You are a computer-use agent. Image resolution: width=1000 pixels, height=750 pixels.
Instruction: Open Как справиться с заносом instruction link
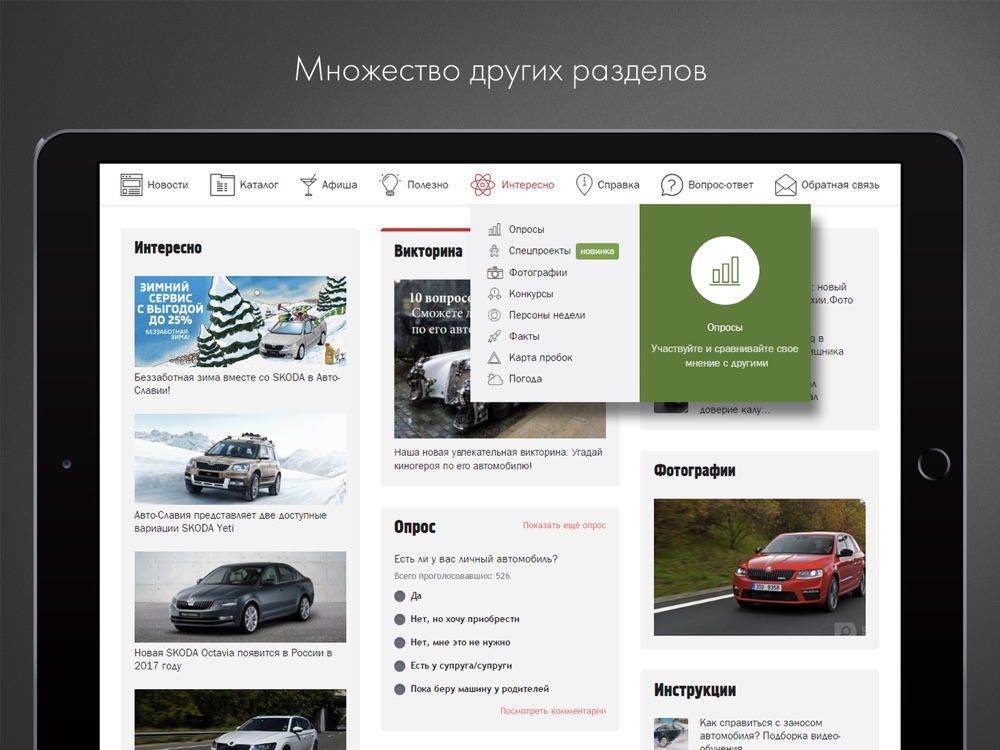click(770, 735)
